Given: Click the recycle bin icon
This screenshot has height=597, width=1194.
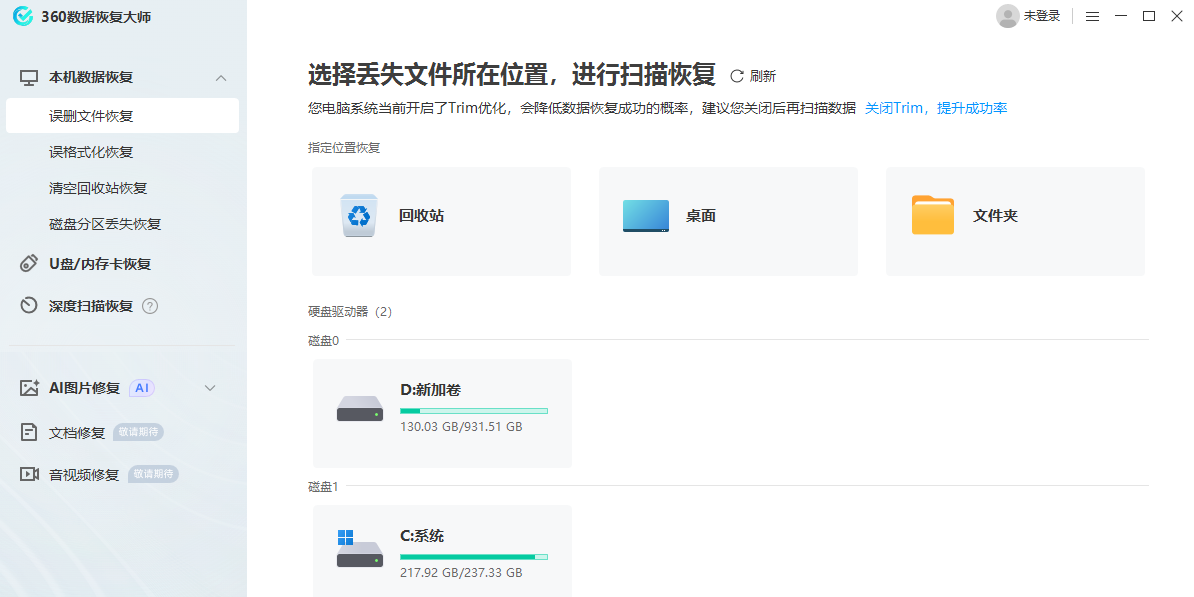Looking at the screenshot, I should tap(359, 215).
